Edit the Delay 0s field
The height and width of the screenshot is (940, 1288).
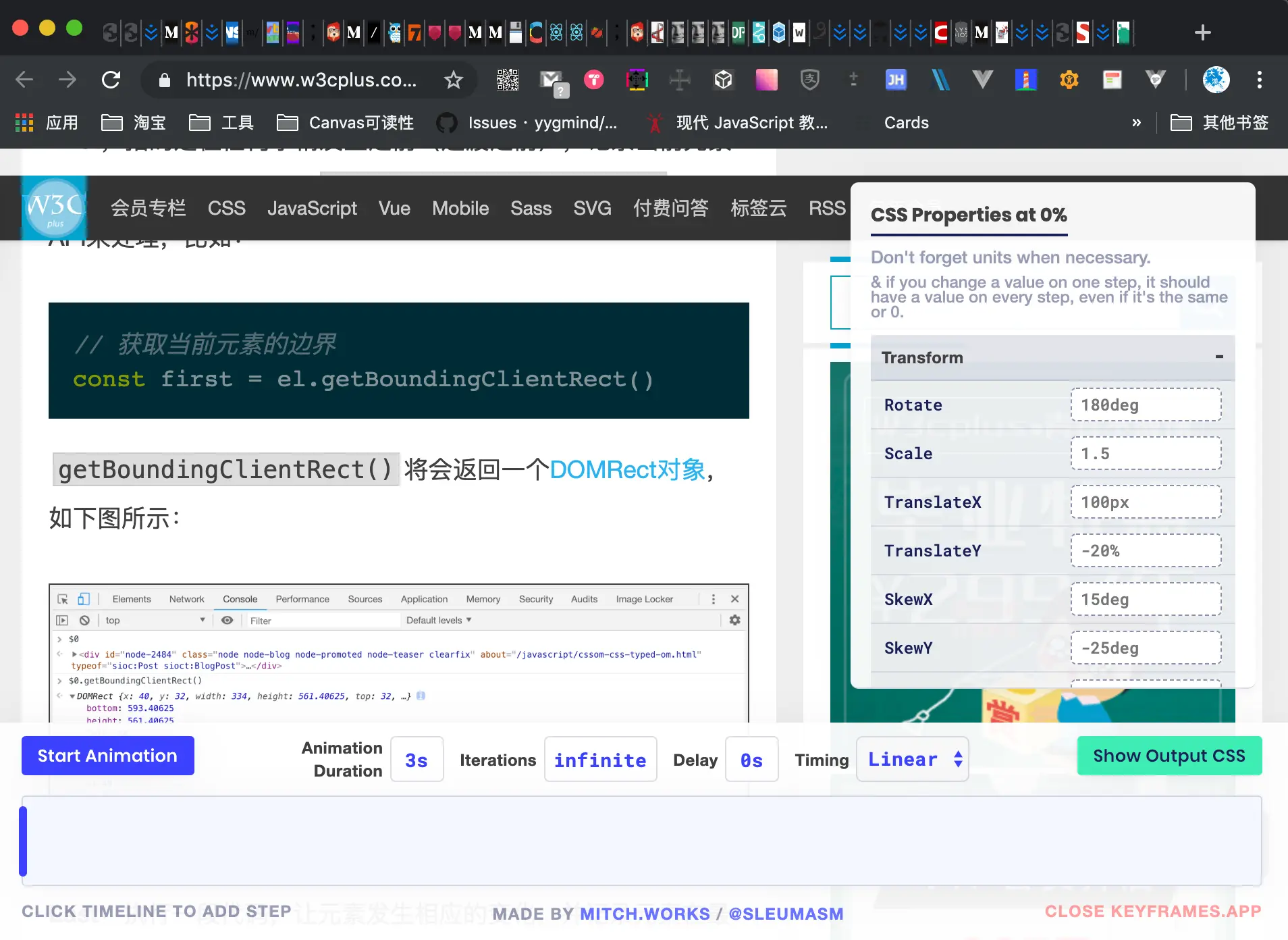pos(751,759)
